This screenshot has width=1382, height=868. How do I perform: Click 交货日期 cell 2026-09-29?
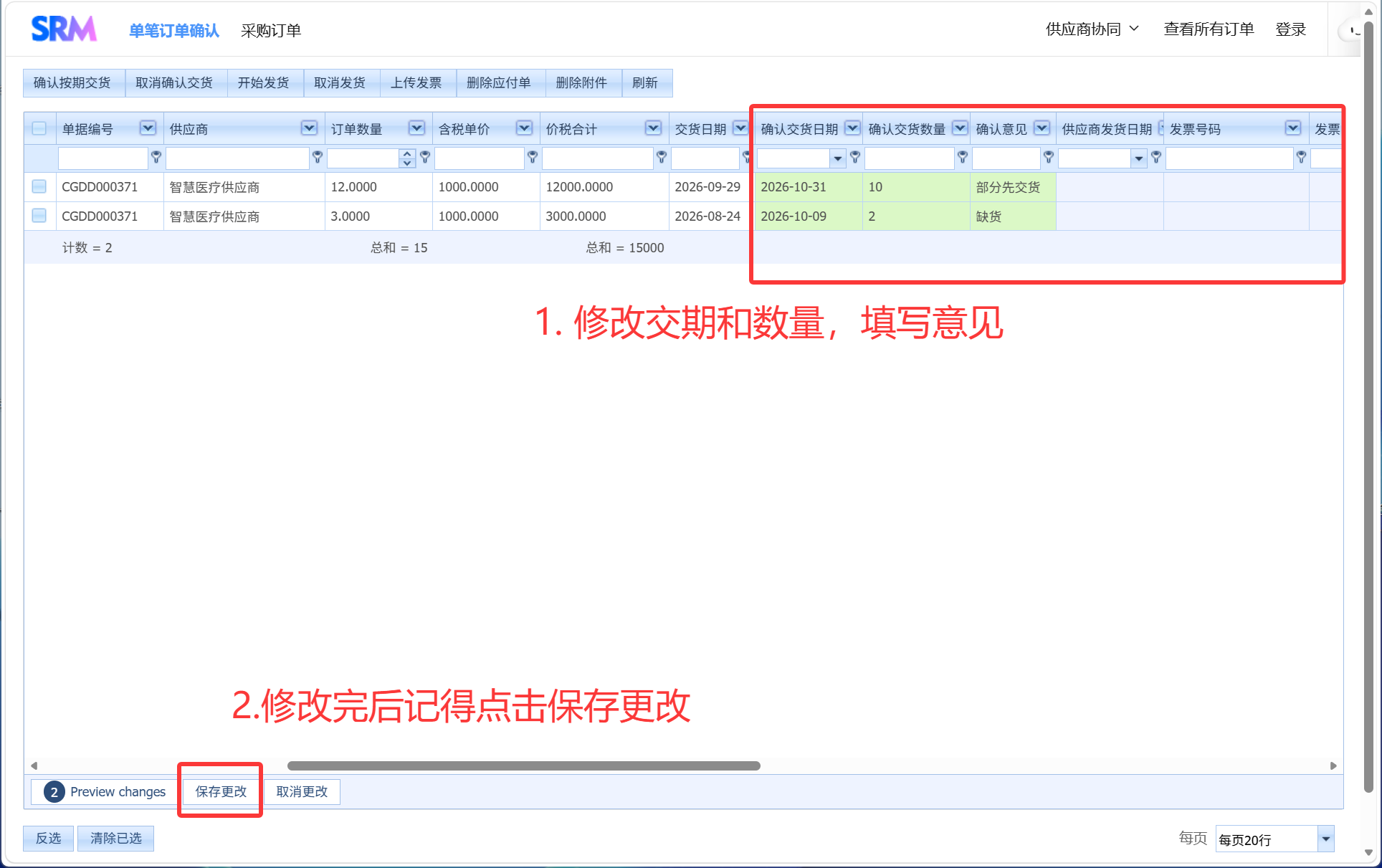711,186
